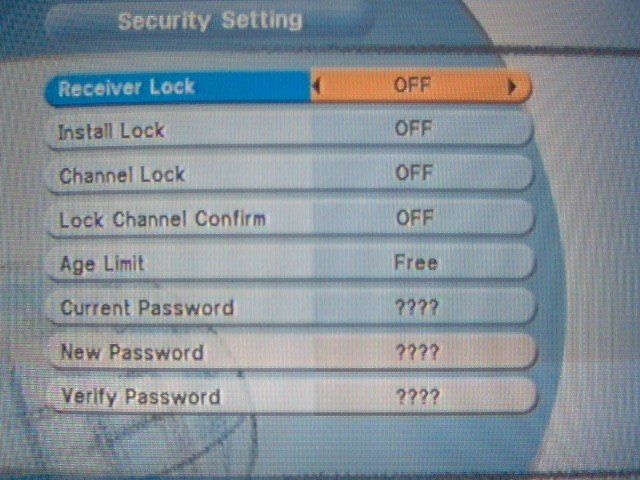
Task: Select the Age Limit row label
Action: click(x=102, y=264)
